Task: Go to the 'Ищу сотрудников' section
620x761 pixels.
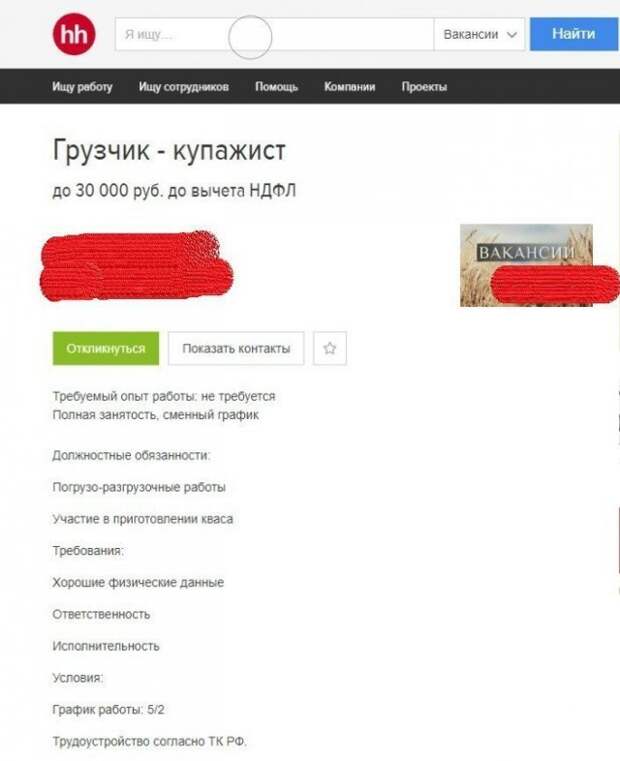Action: tap(184, 86)
